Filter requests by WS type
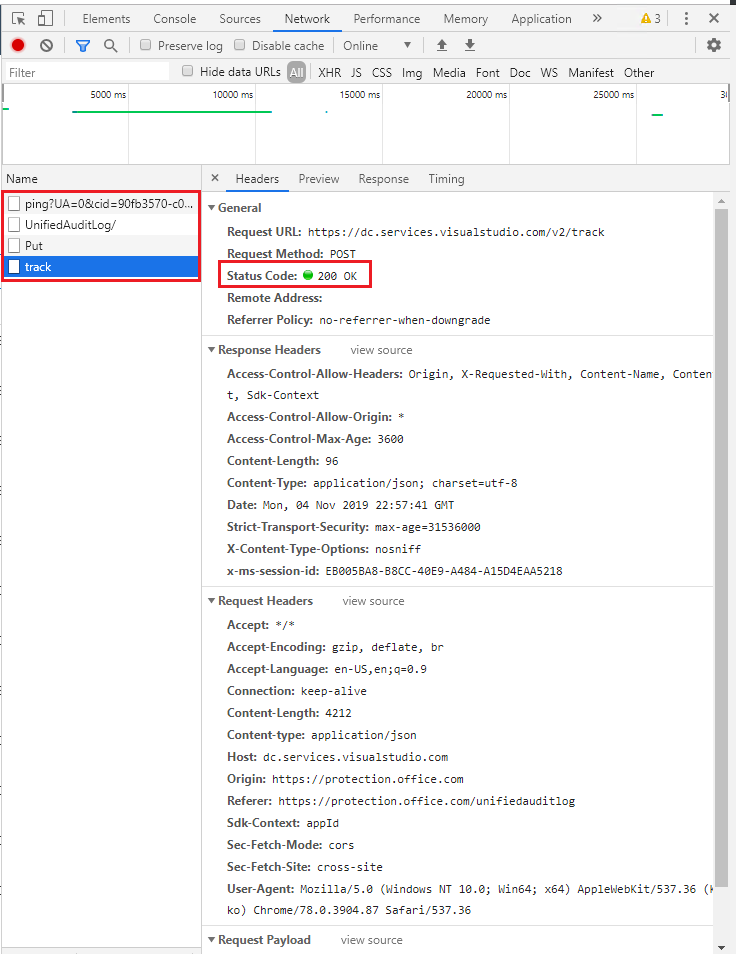 tap(549, 72)
